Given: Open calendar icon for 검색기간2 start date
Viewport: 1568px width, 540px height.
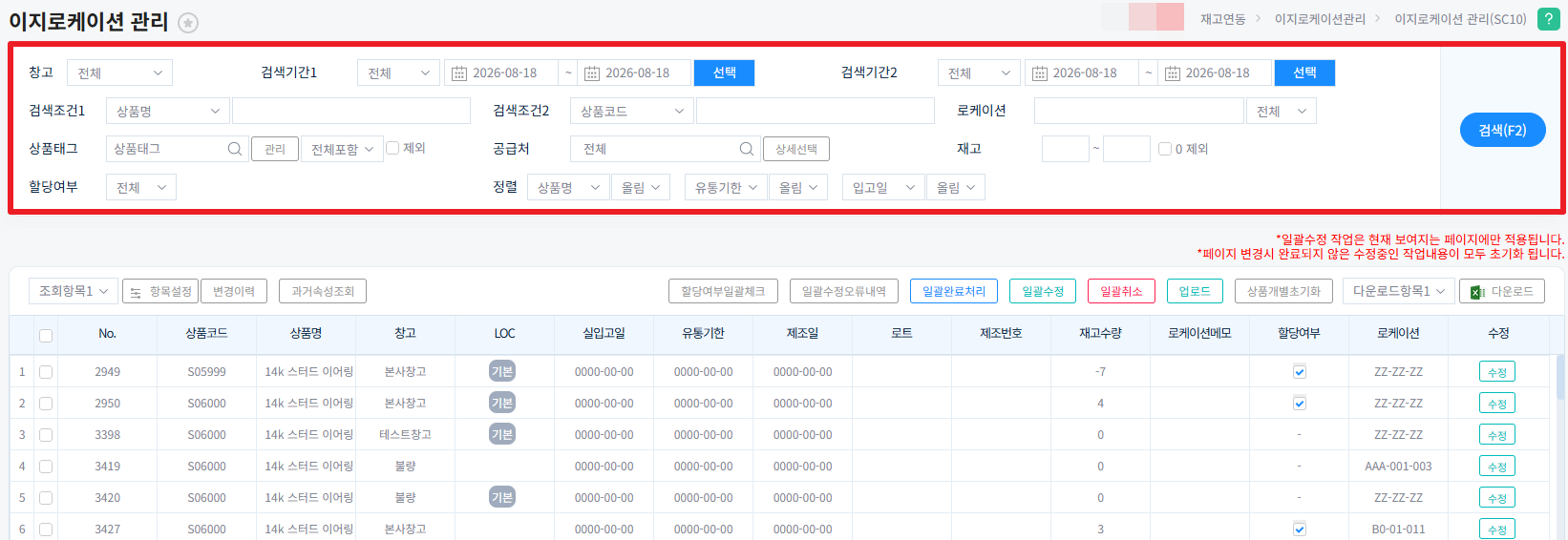Looking at the screenshot, I should pos(1039,73).
